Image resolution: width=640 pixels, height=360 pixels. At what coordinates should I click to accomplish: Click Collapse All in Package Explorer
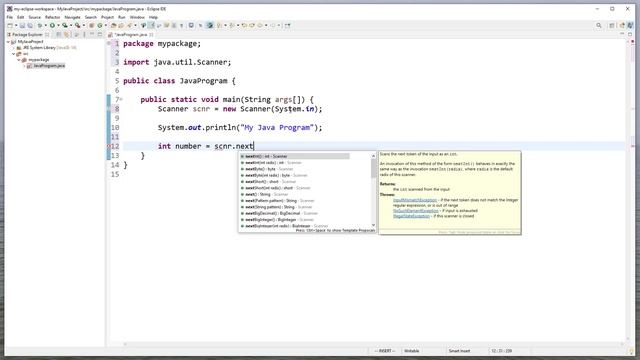pyautogui.click(x=58, y=35)
